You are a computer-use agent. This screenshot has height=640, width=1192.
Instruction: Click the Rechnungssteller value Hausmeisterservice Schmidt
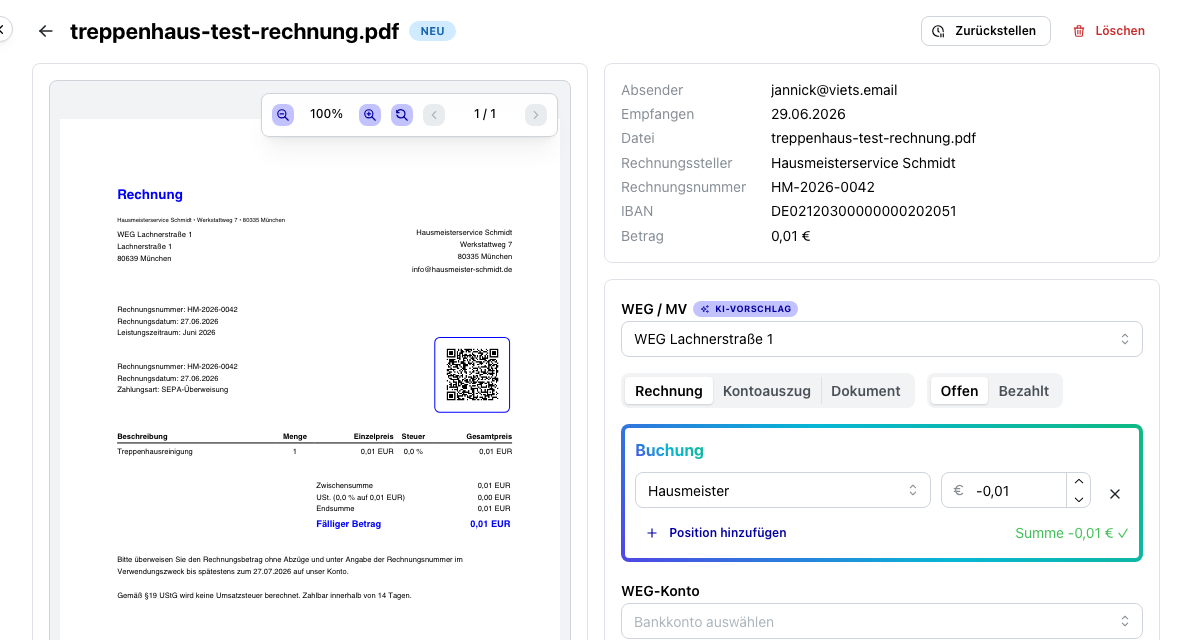coord(863,163)
